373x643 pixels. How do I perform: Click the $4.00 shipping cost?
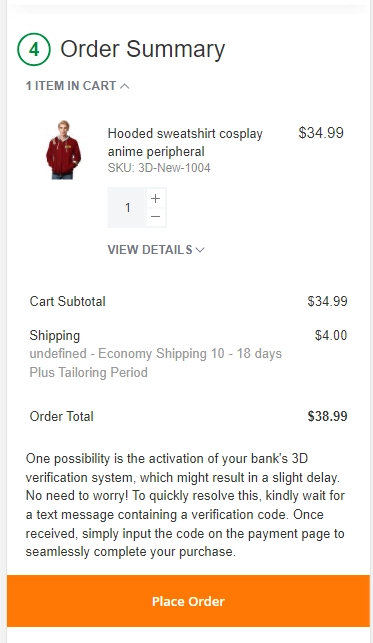pyautogui.click(x=331, y=335)
